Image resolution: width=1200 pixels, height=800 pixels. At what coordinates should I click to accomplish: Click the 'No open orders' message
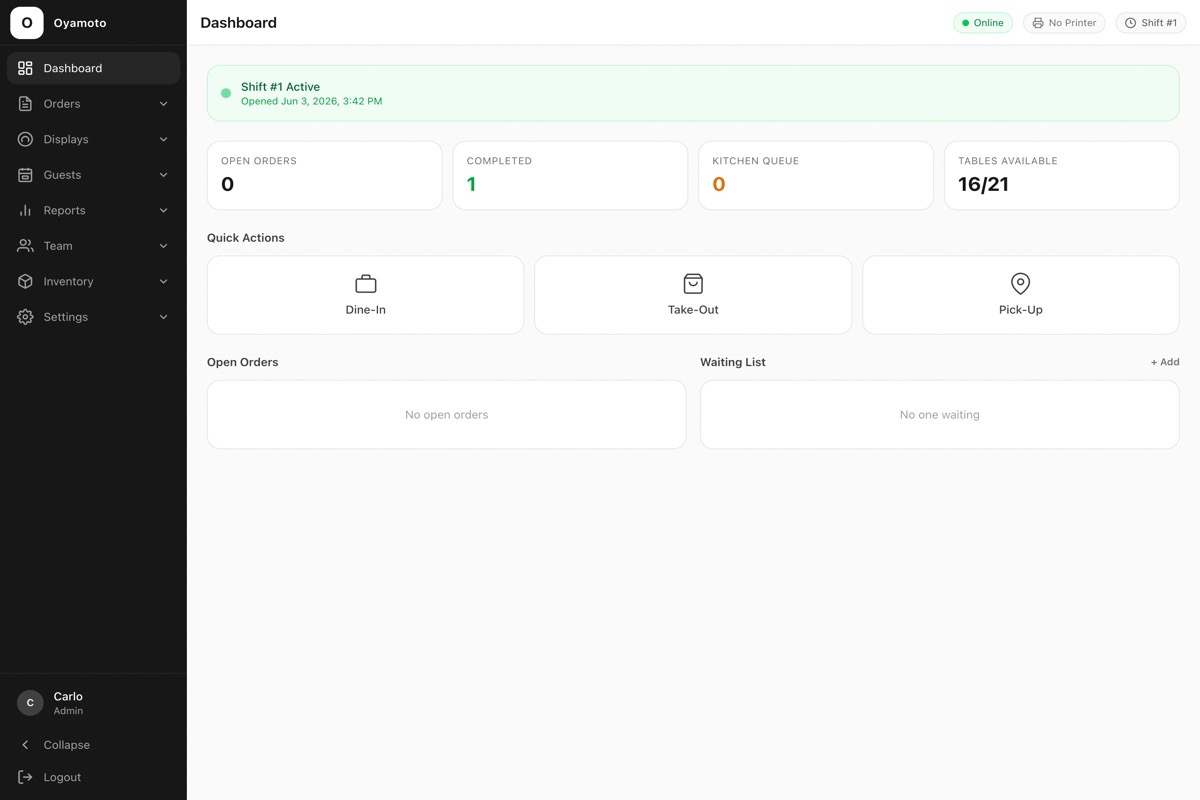click(x=447, y=414)
